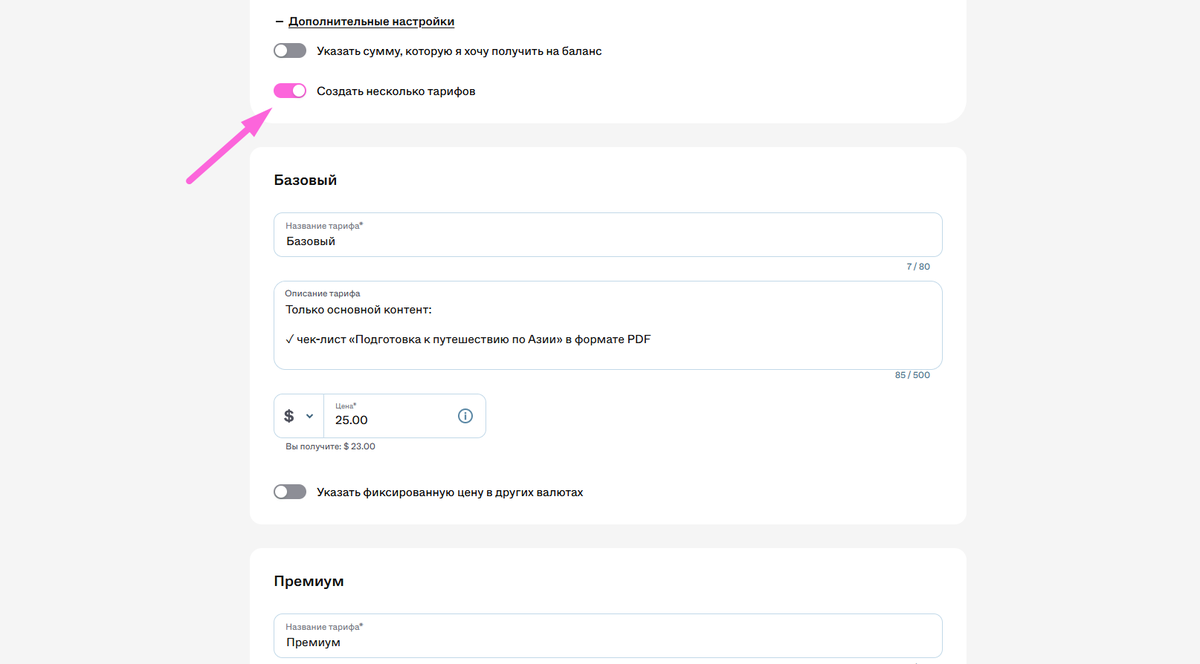Click the price info icon
Screen dimensions: 1200x664
[x=465, y=416]
